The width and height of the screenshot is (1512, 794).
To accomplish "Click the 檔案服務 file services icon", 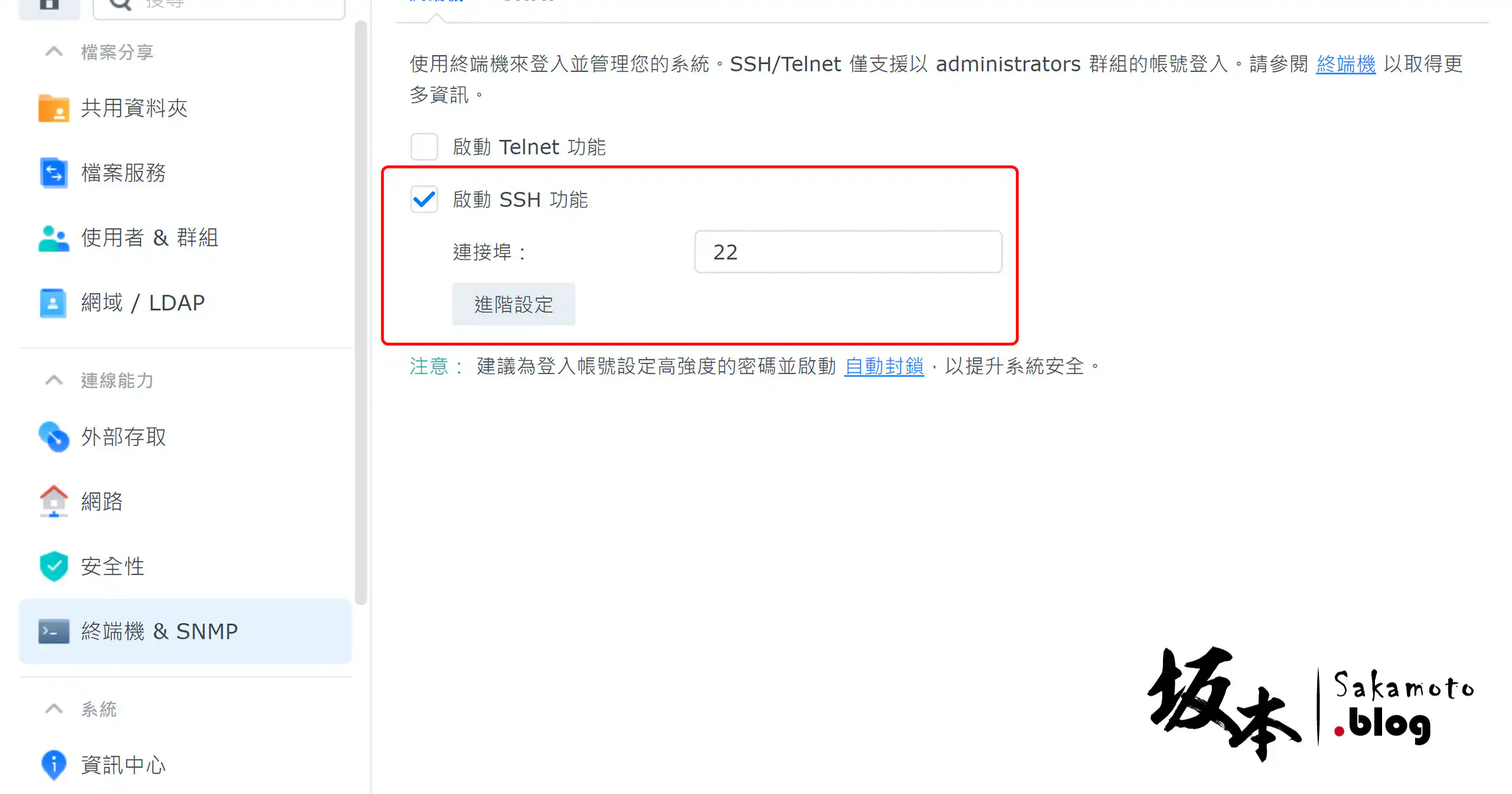I will (53, 173).
